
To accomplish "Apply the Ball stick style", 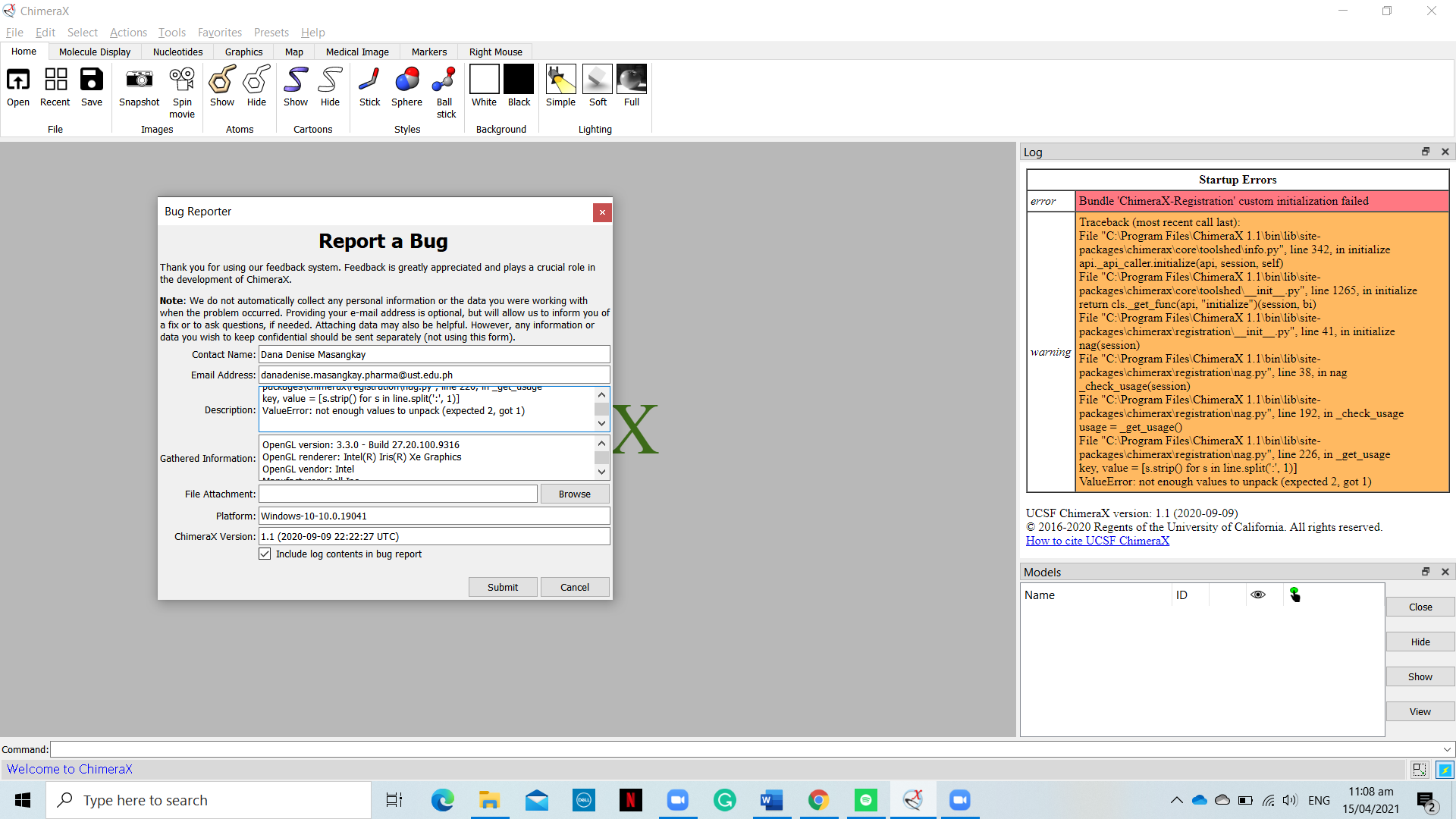I will click(444, 80).
